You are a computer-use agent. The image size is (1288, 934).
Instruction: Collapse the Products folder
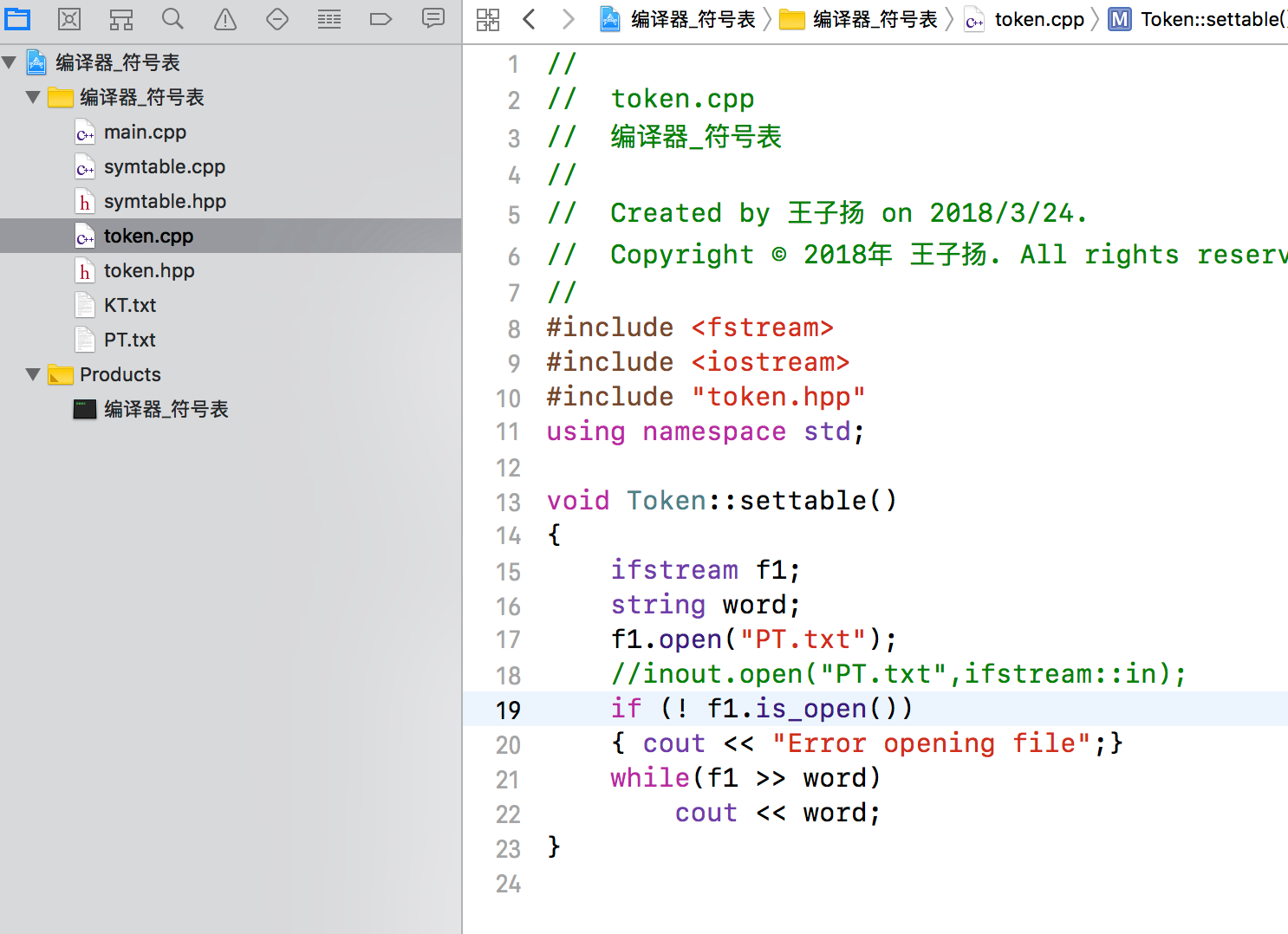33,374
